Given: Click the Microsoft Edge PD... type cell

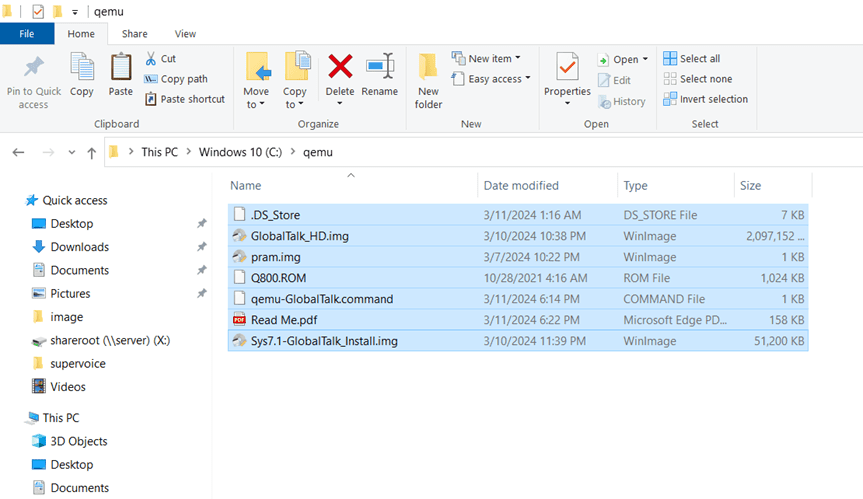Looking at the screenshot, I should click(x=675, y=320).
